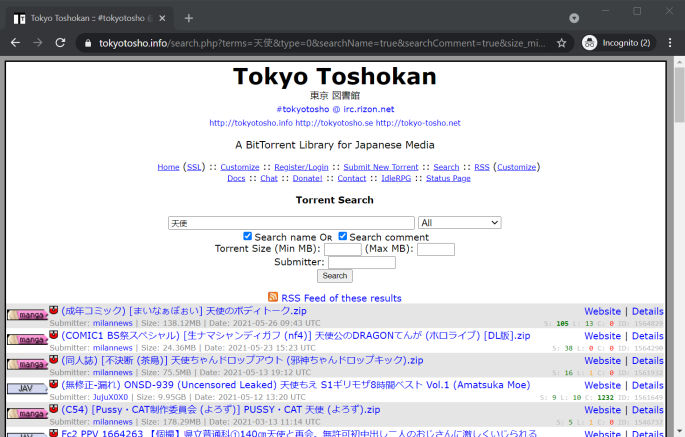The width and height of the screenshot is (685, 437).
Task: Select the Tokyo Toshokan browser tab
Action: pos(90,18)
